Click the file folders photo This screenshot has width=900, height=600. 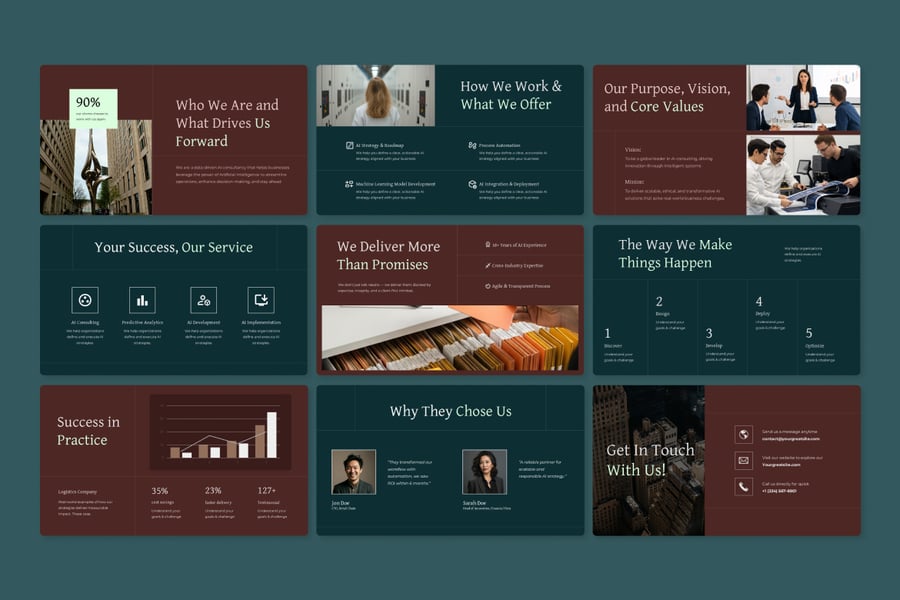coord(450,339)
